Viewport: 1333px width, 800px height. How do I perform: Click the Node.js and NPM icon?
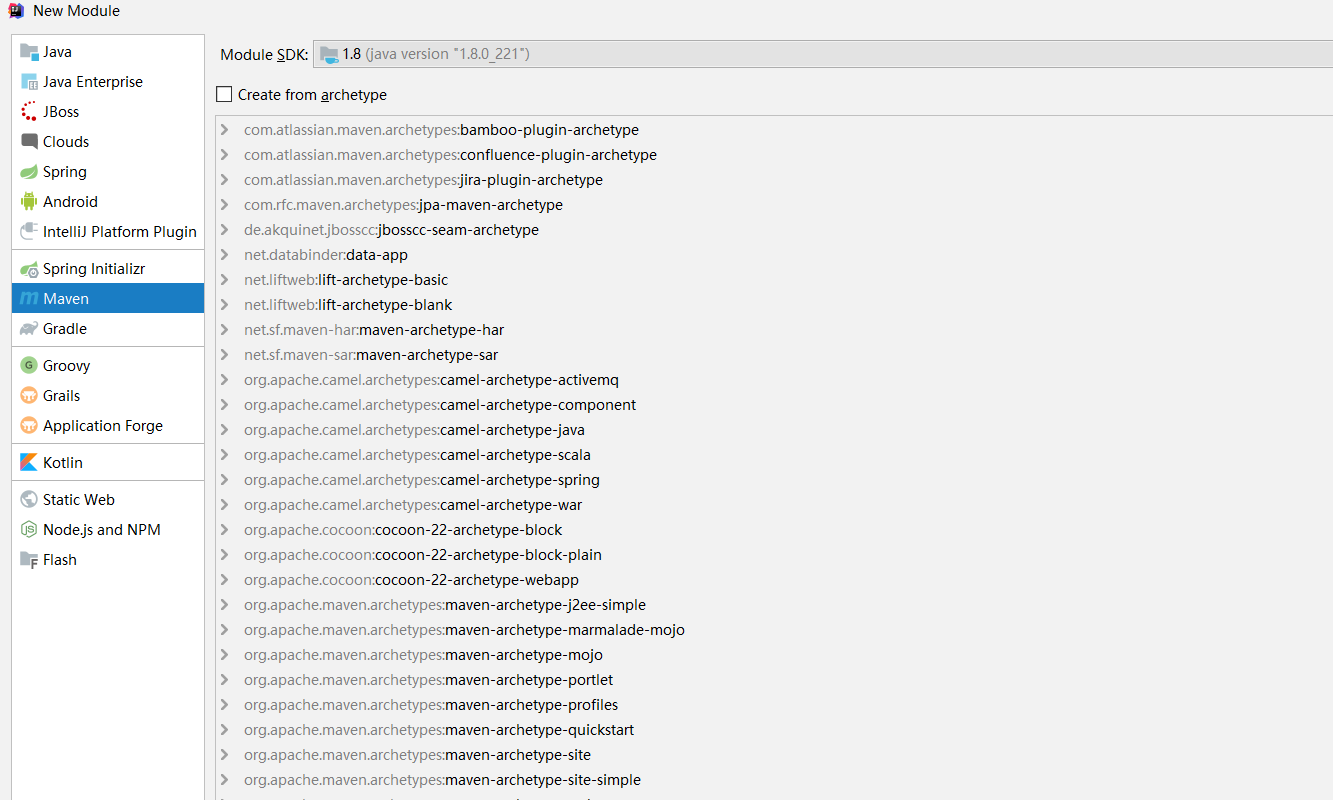coord(29,530)
